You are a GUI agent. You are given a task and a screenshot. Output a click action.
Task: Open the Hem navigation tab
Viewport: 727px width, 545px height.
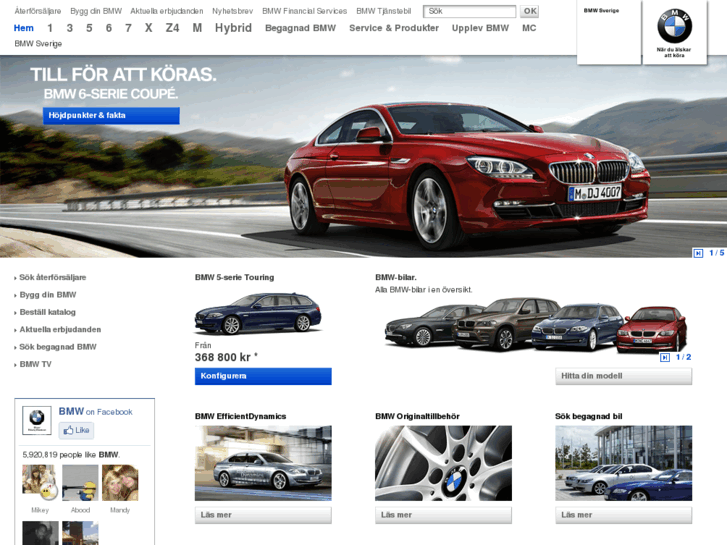tap(24, 28)
